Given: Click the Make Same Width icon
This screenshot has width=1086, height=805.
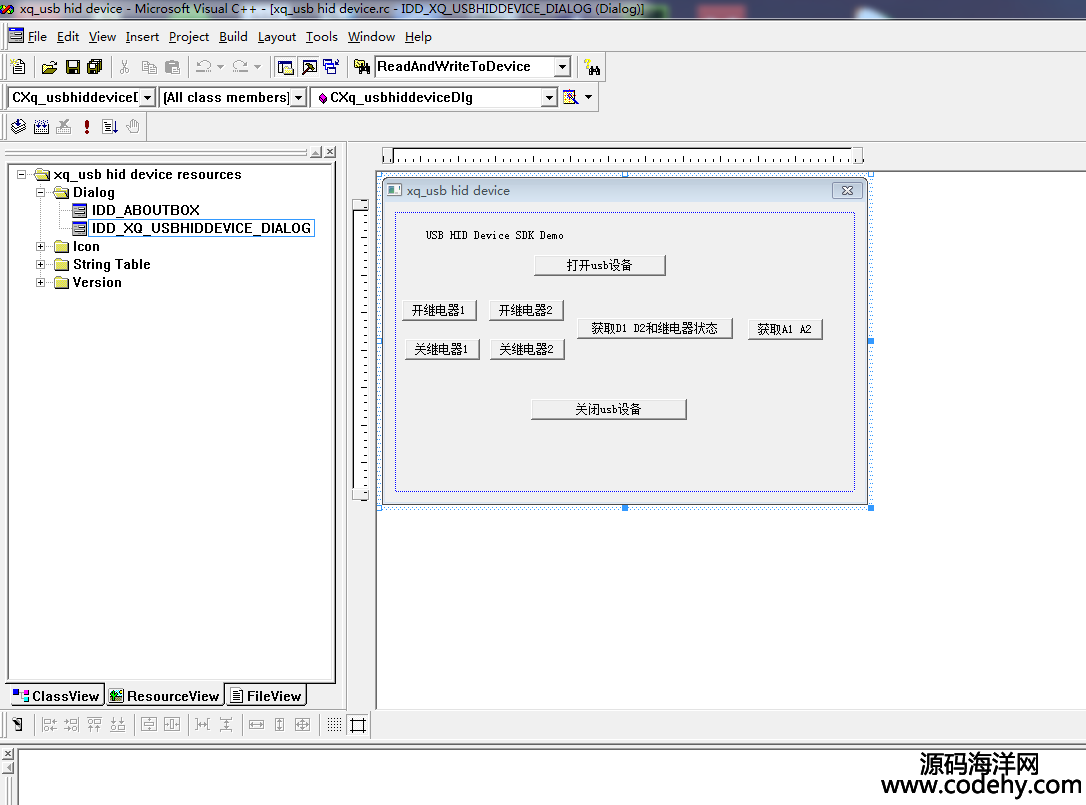Looking at the screenshot, I should 256,725.
